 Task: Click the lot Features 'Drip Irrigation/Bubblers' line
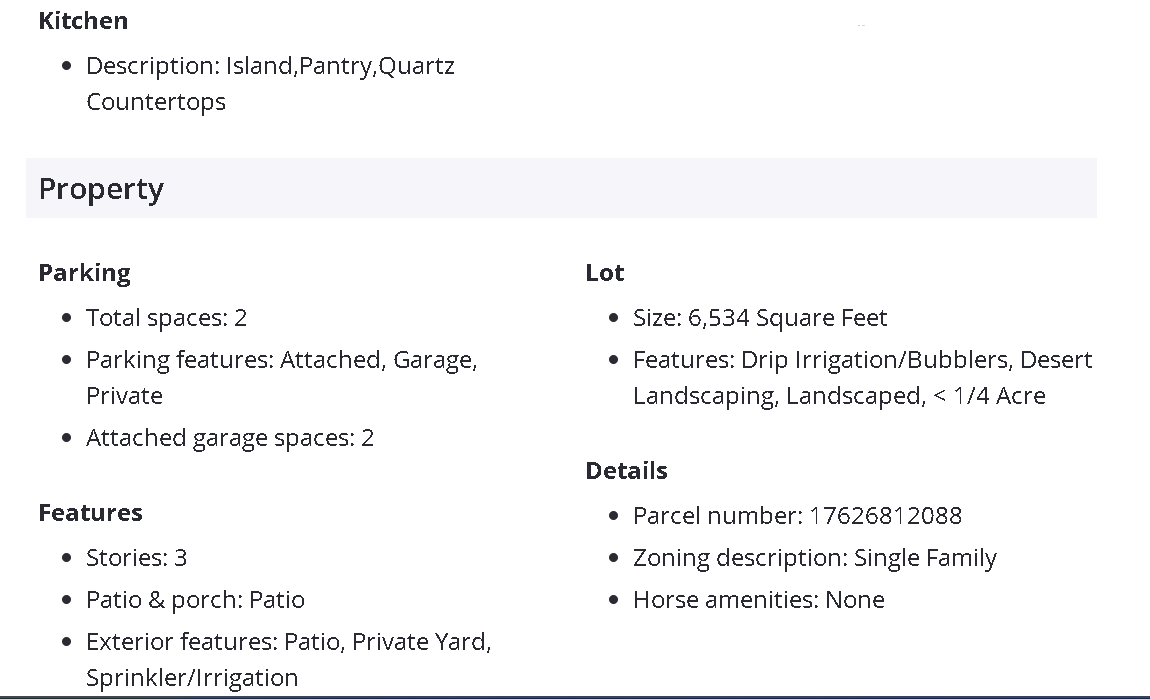pos(862,360)
